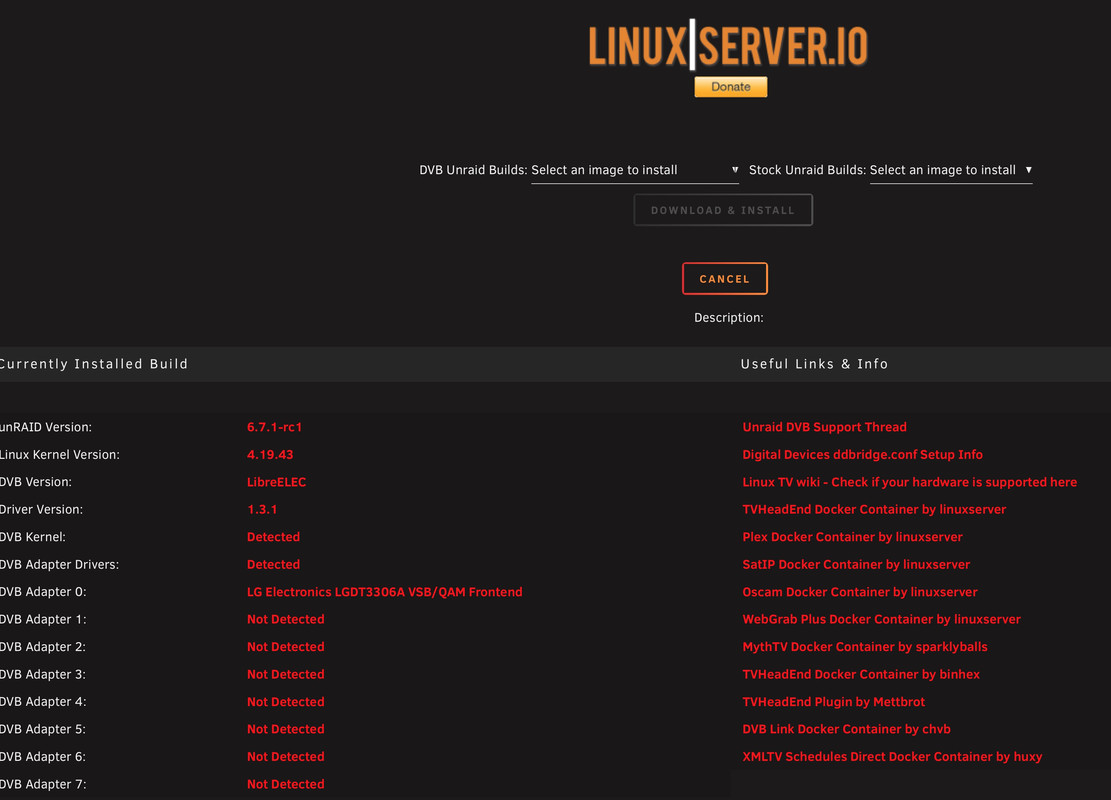Click the DVB Adapter Drivers Detected status
1111x800 pixels.
pyautogui.click(x=273, y=565)
